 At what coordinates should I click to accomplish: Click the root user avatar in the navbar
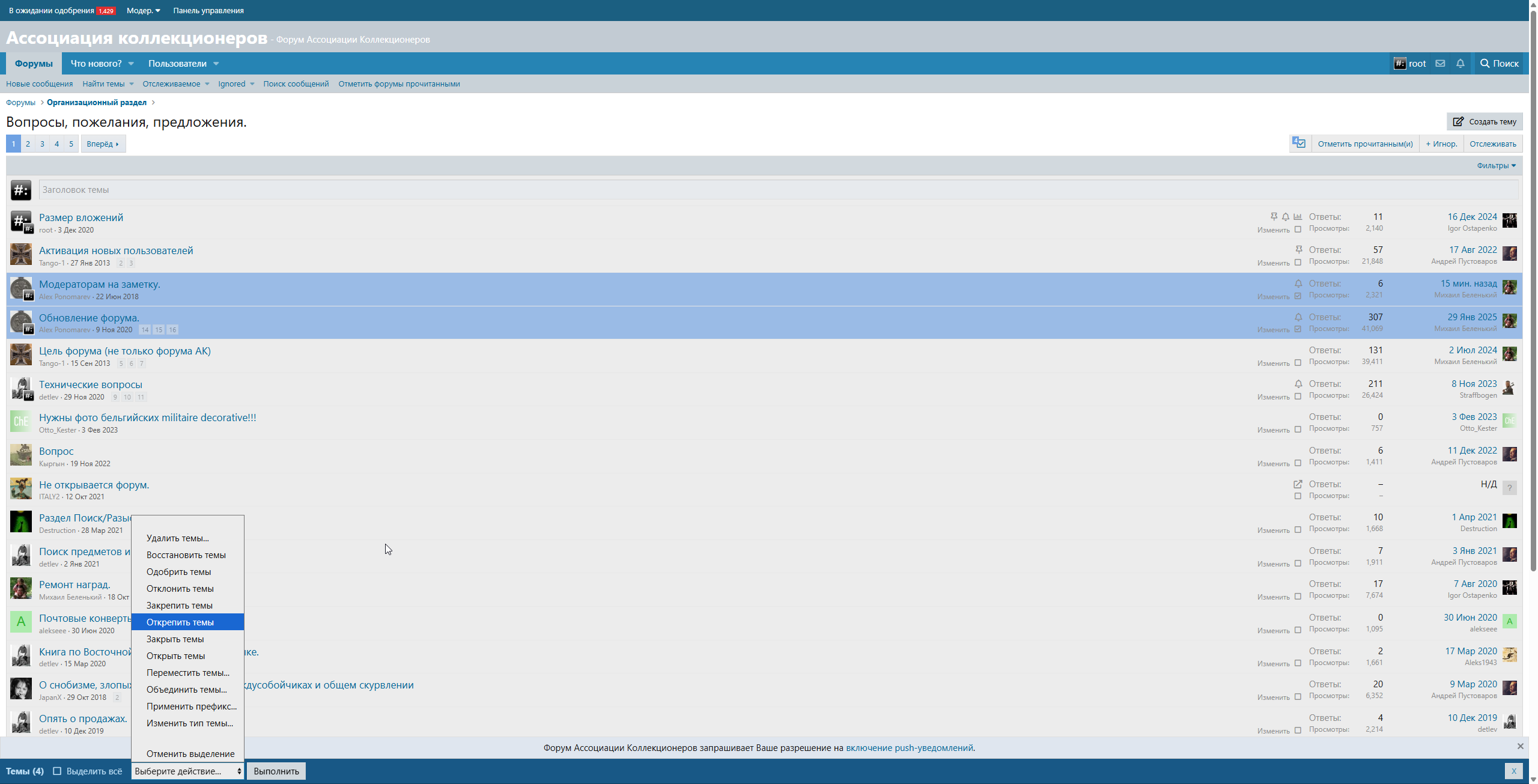click(1400, 64)
